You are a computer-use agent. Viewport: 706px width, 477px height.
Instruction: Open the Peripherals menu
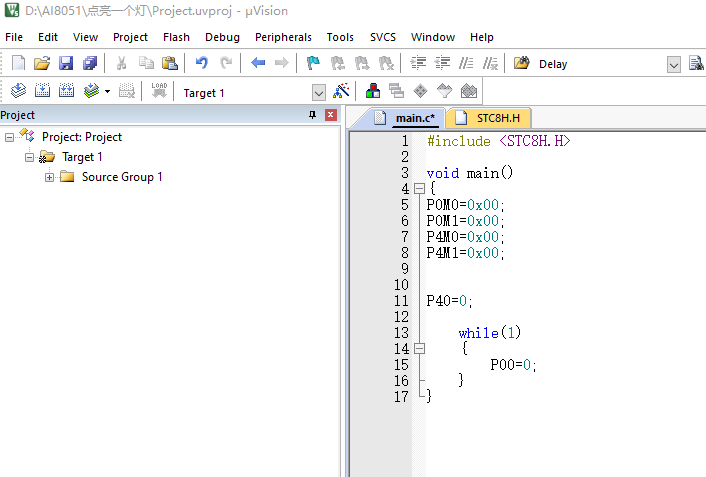[x=283, y=37]
